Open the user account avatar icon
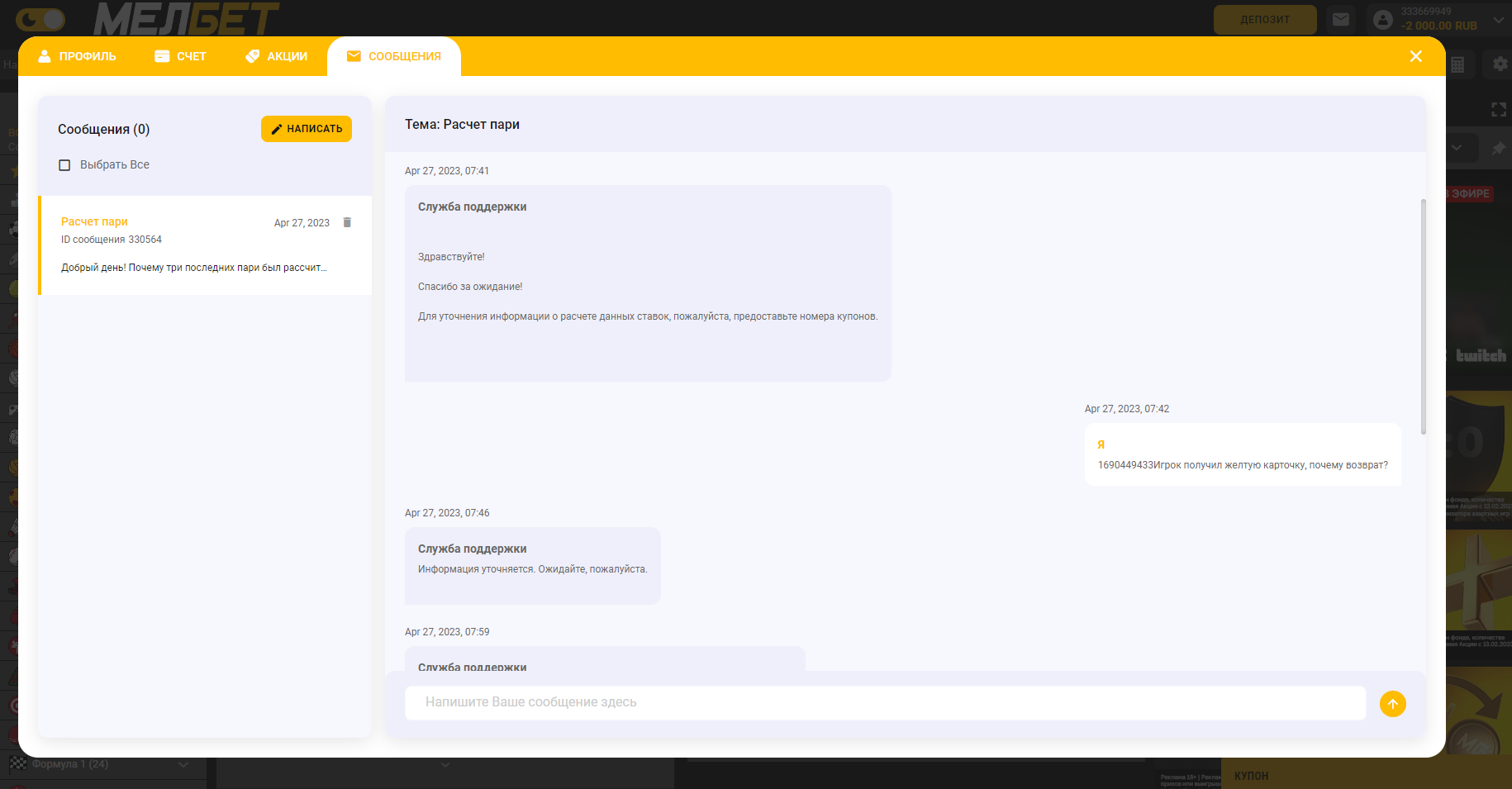1512x789 pixels. point(1382,19)
